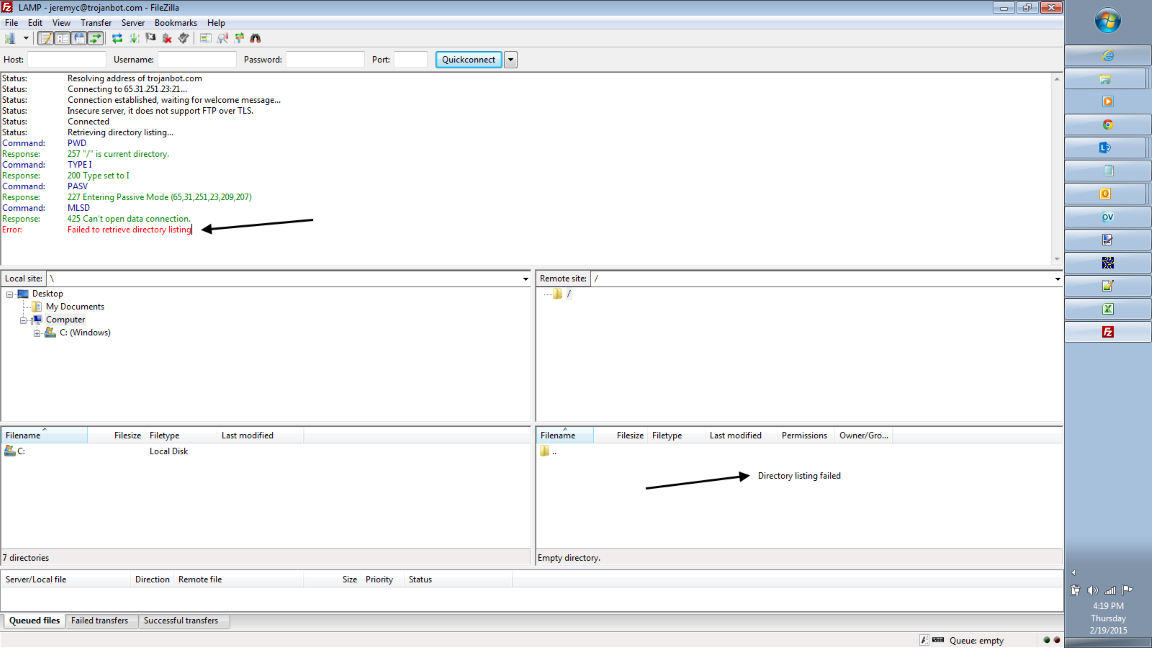Screen dimensions: 1152x648
Task: Select the C: (Windows) drive in tree
Action: pos(85,333)
